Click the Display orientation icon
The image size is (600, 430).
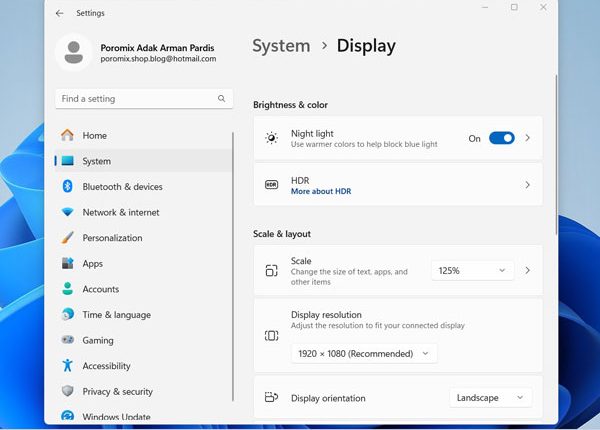tap(271, 397)
